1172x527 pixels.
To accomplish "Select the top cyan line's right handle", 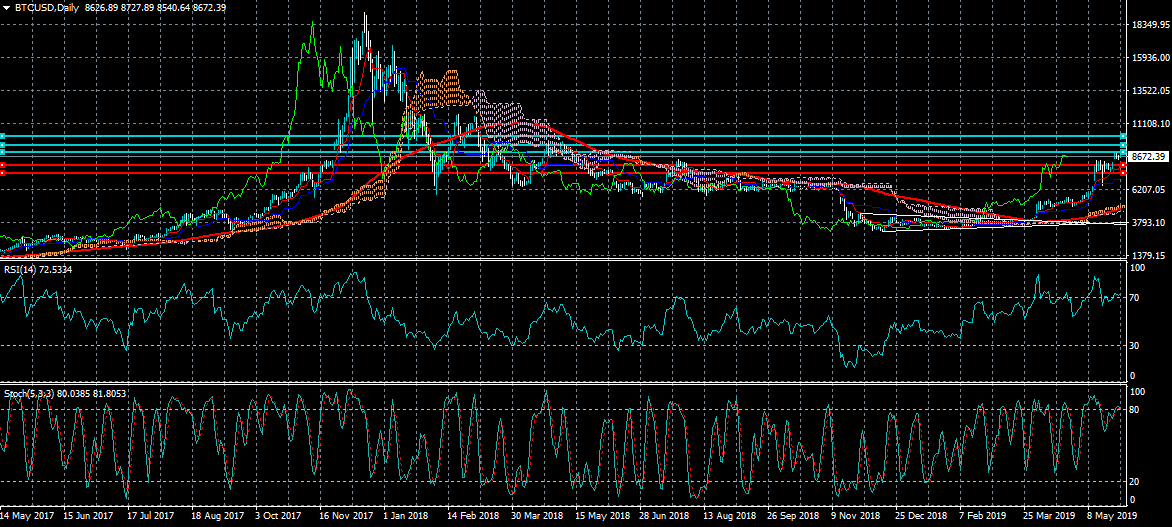I will 1123,136.
